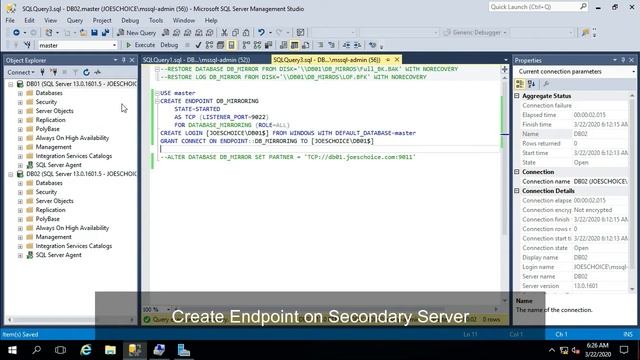Click Property Pages wrench icon
640x360 pixels.
pos(546,84)
